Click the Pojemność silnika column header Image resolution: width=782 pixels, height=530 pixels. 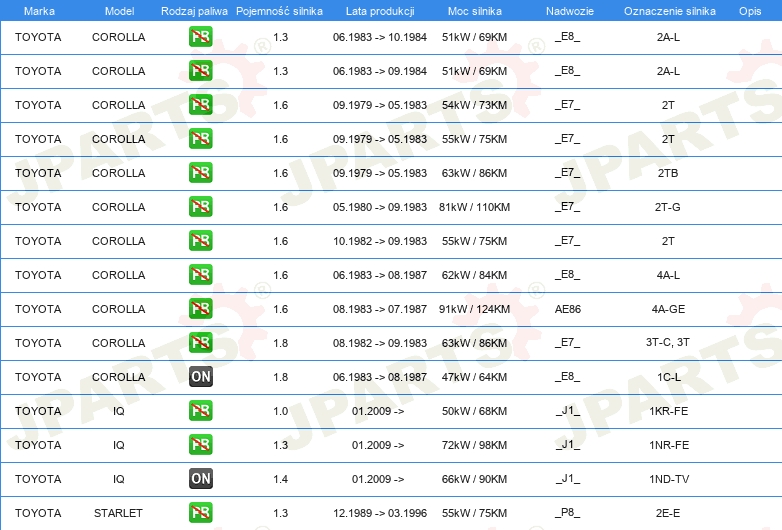tap(279, 11)
